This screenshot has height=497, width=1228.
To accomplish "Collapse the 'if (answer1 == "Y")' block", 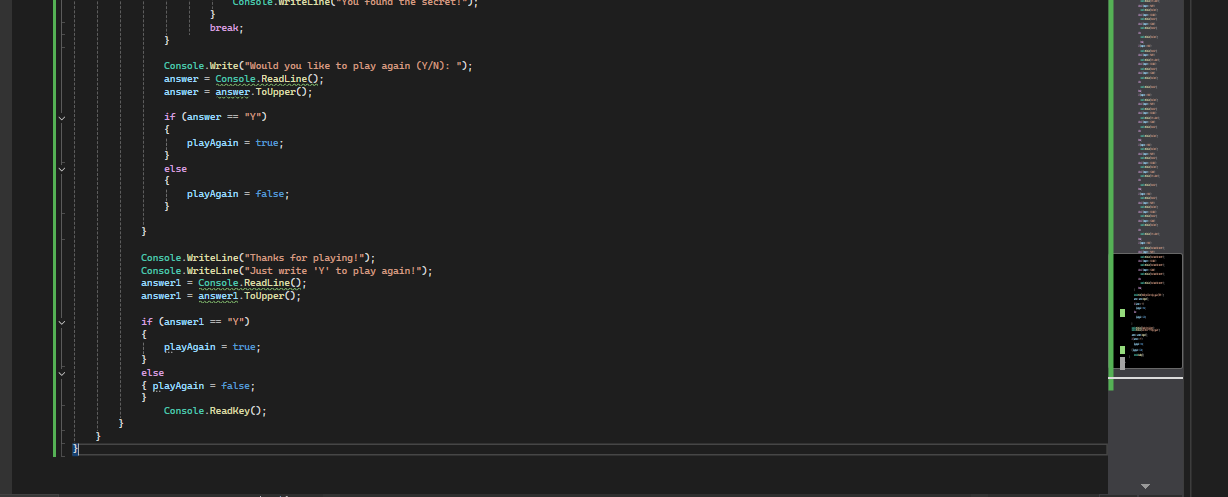I will (61, 322).
